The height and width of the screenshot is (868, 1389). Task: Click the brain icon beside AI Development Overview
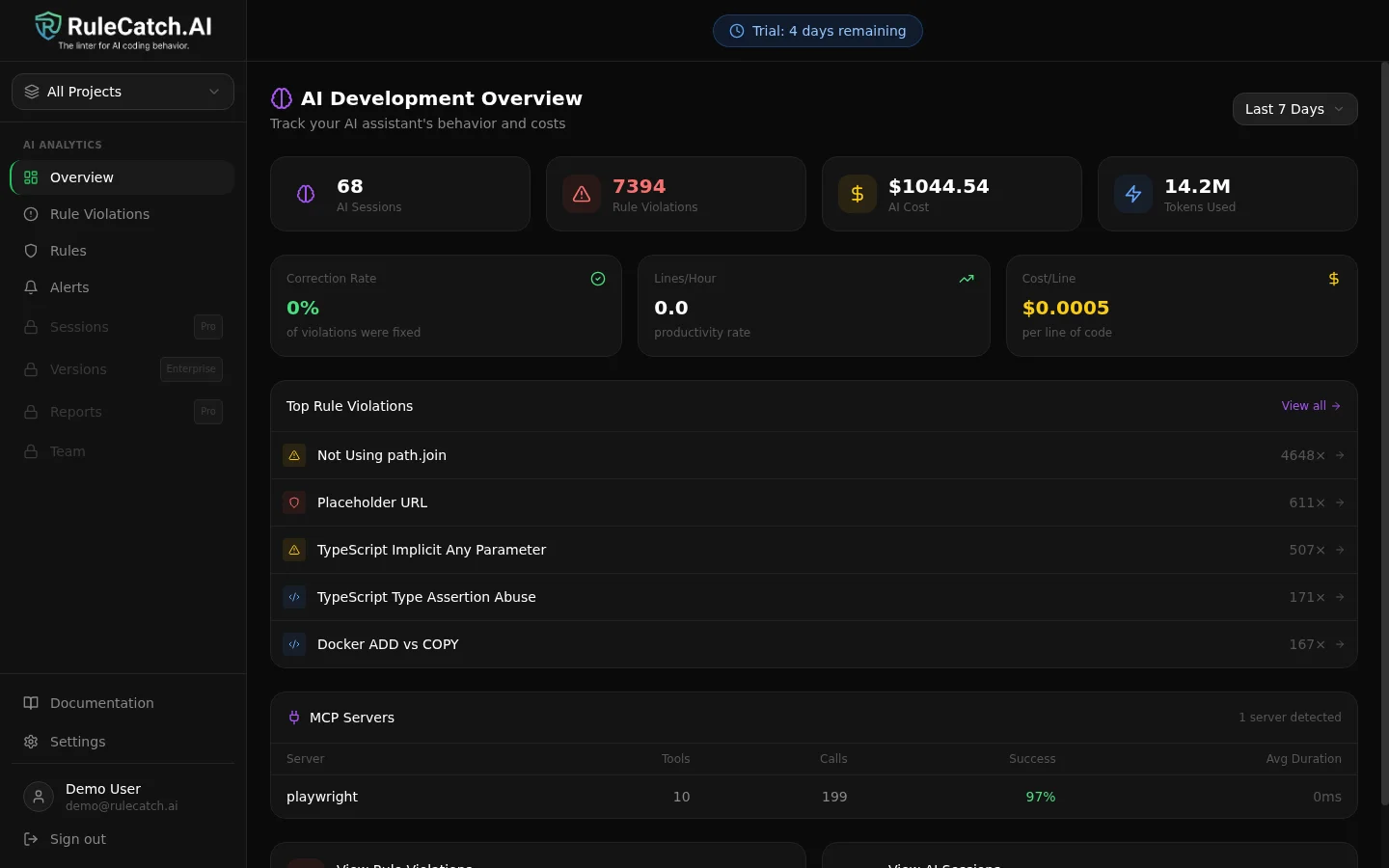click(x=282, y=98)
